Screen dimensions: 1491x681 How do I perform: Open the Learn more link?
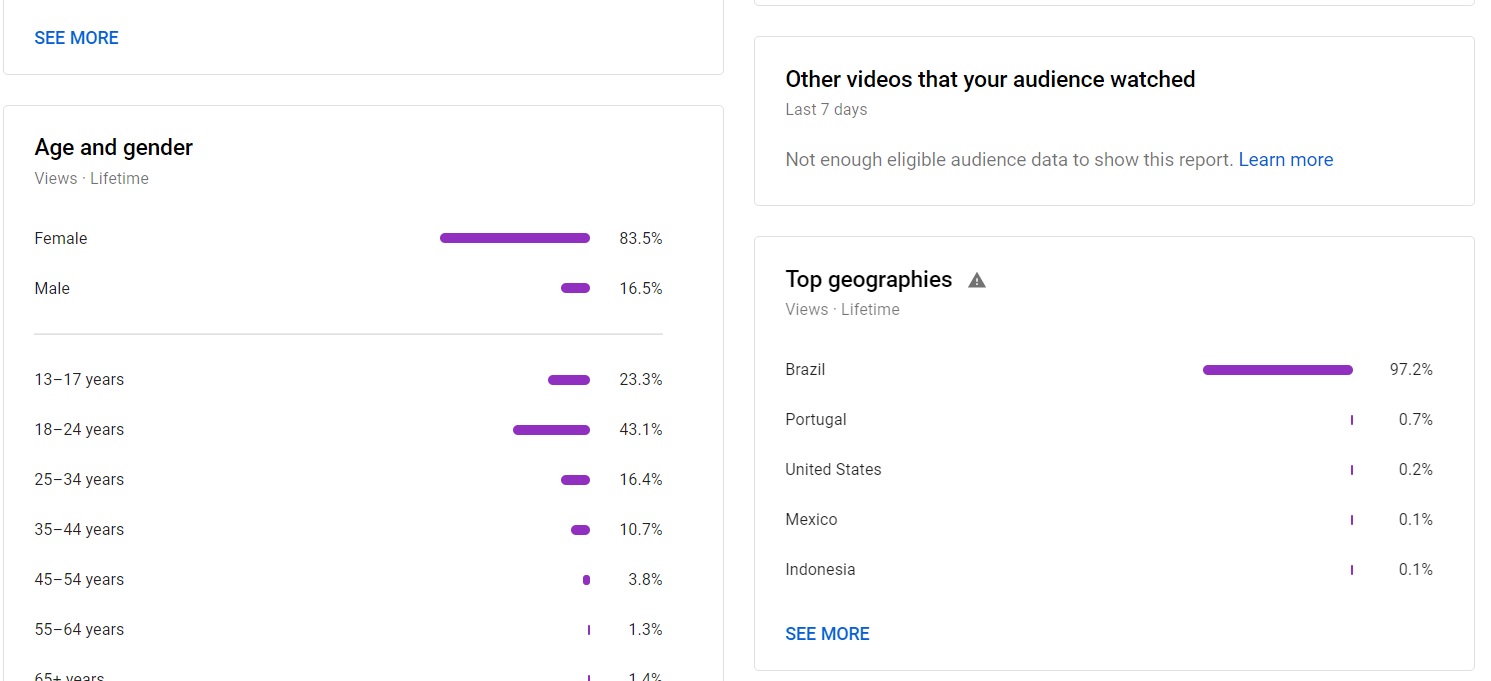pyautogui.click(x=1285, y=160)
